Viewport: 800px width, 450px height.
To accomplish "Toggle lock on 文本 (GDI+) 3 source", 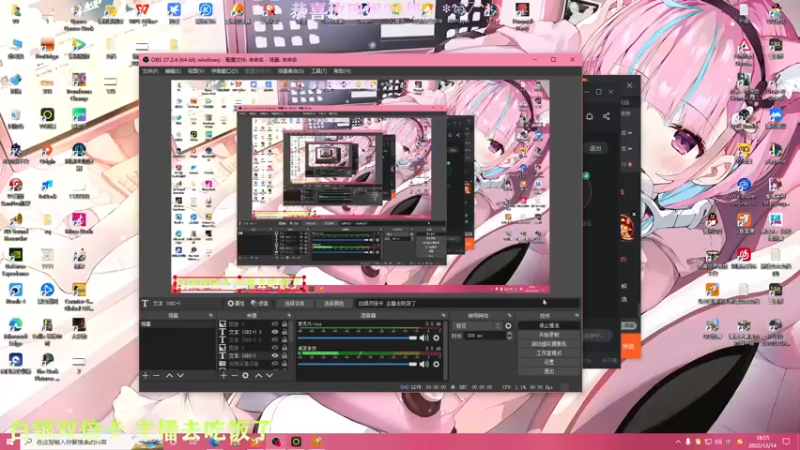I will pos(285,332).
